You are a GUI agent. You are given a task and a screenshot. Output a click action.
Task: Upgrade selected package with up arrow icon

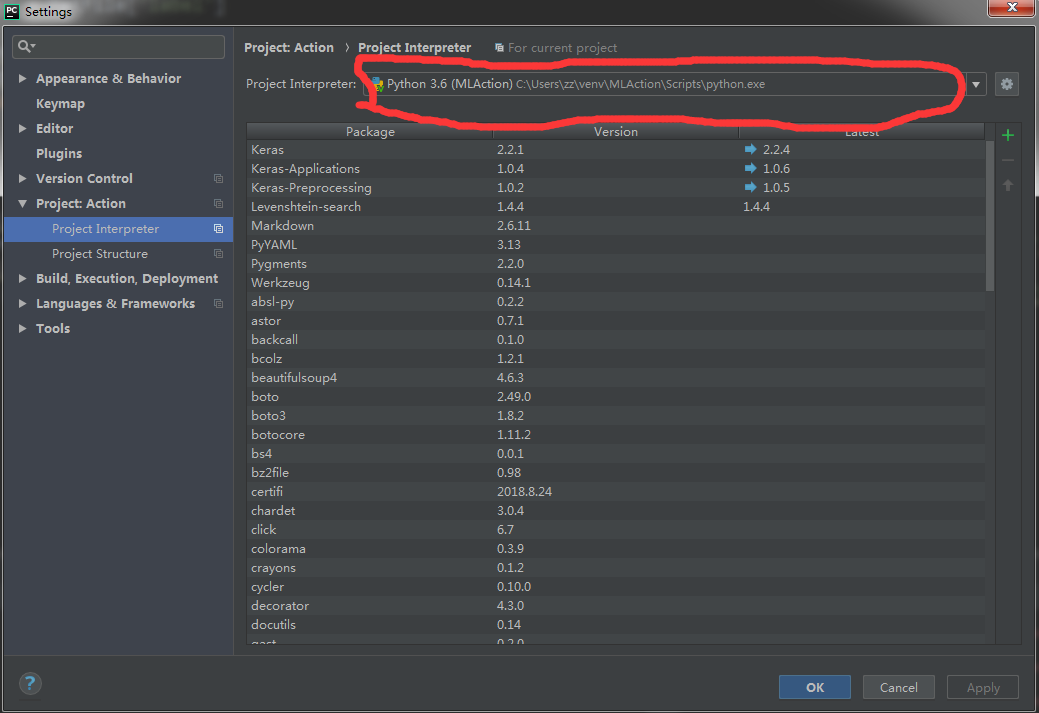click(x=1007, y=184)
